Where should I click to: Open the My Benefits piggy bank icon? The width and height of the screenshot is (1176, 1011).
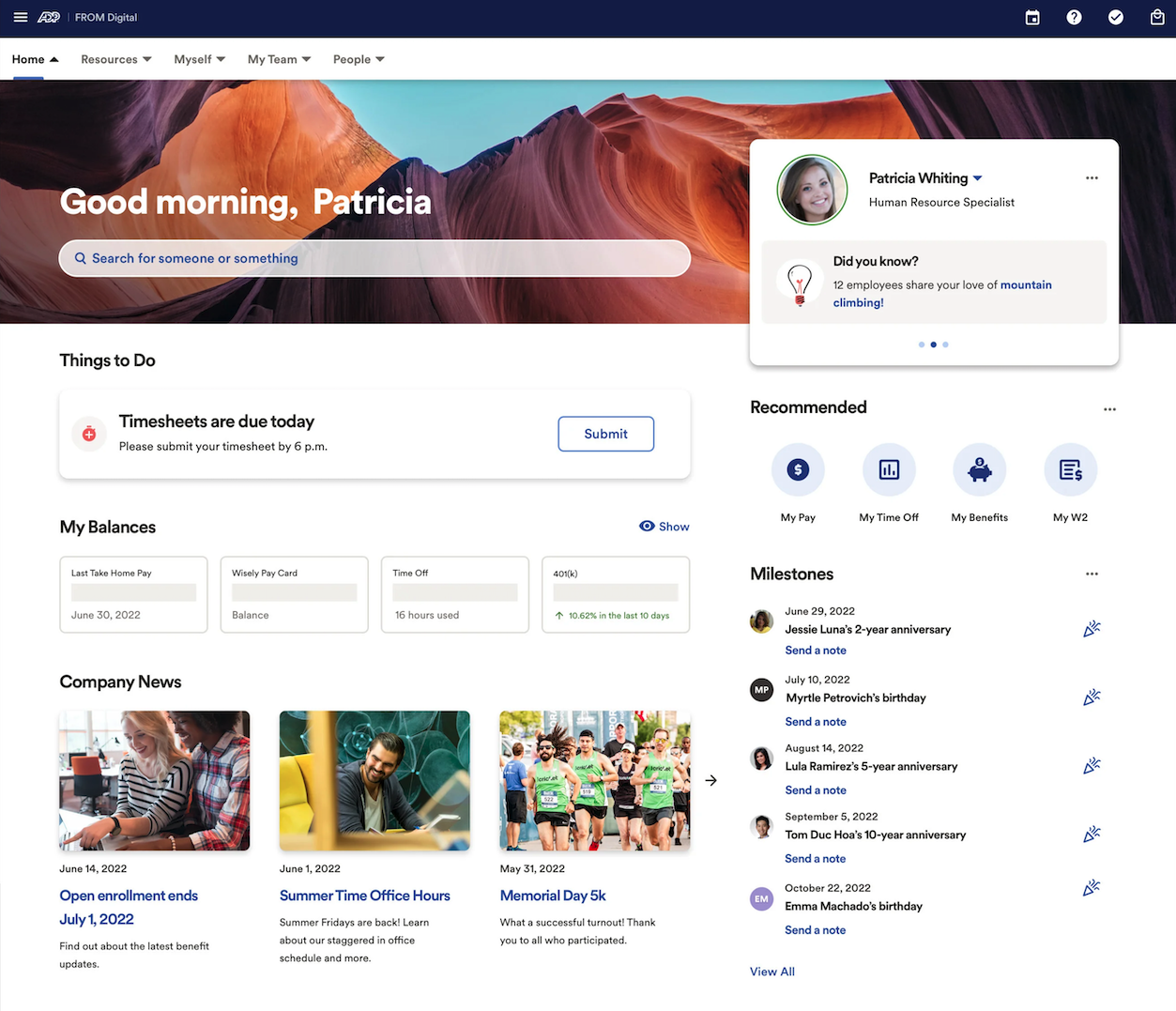[x=979, y=469]
